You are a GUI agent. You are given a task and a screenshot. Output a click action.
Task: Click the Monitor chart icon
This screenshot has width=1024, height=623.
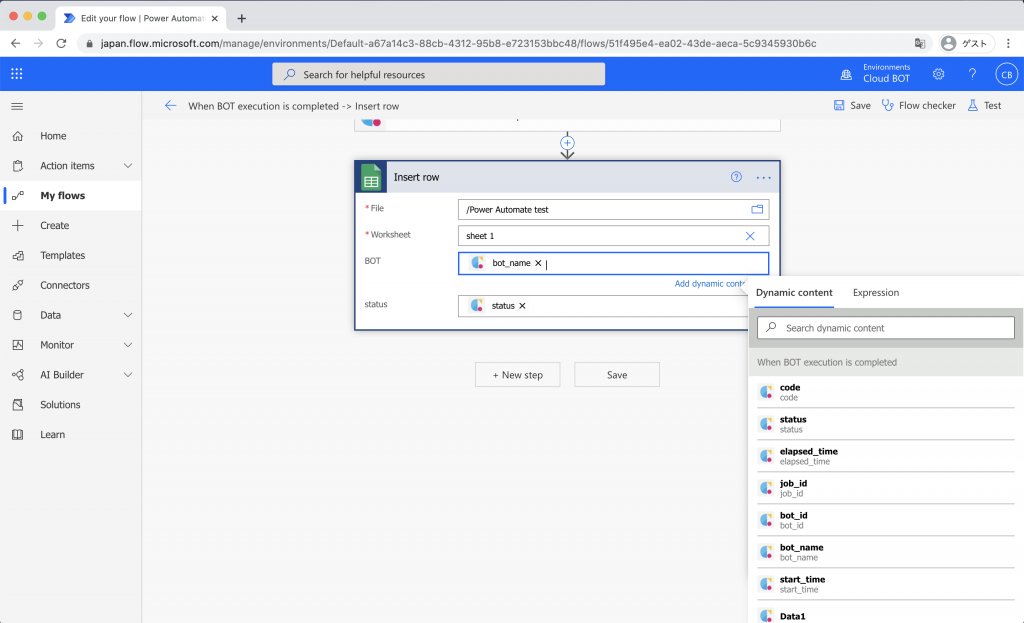coord(18,345)
